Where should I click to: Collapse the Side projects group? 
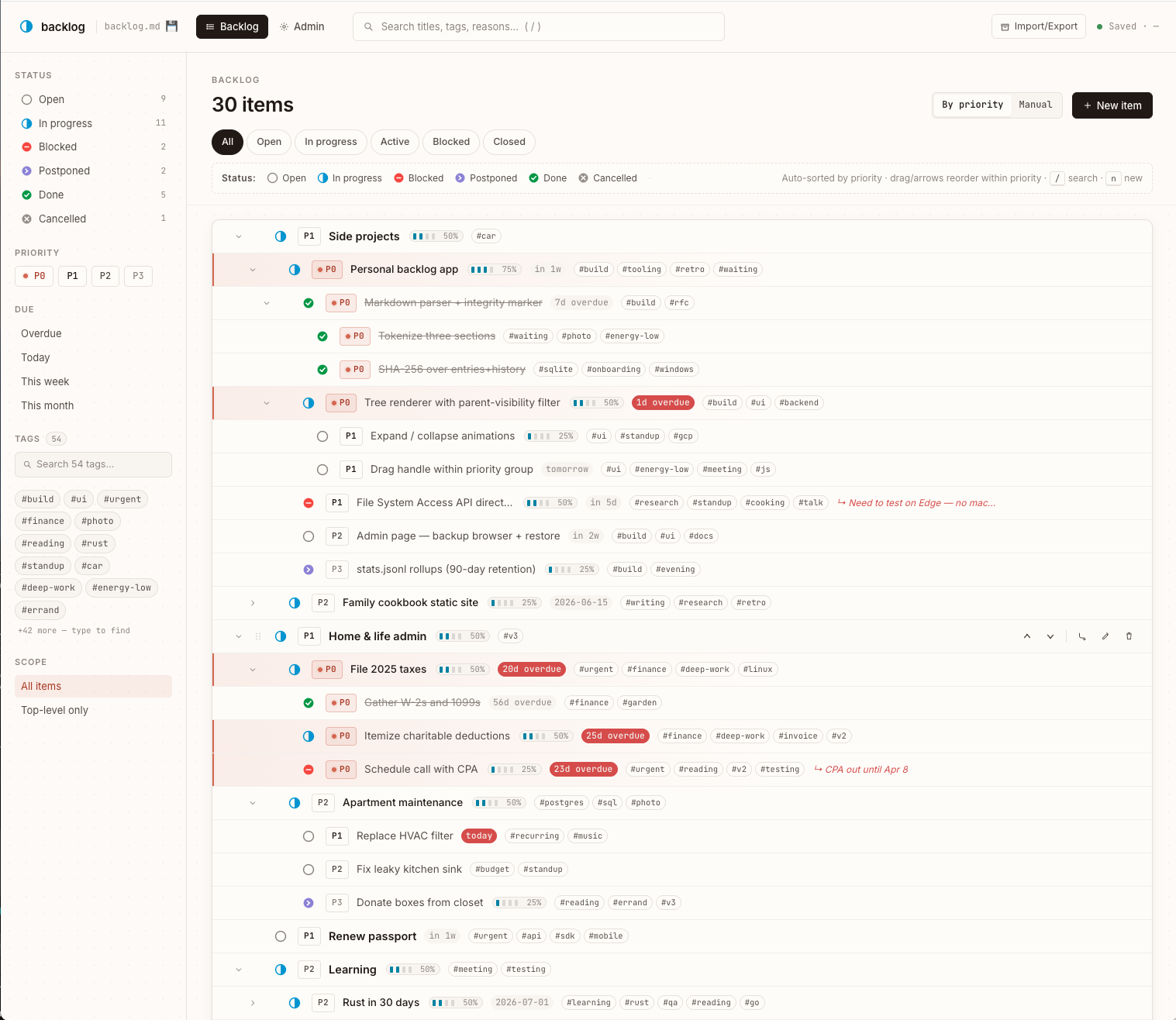coord(239,236)
